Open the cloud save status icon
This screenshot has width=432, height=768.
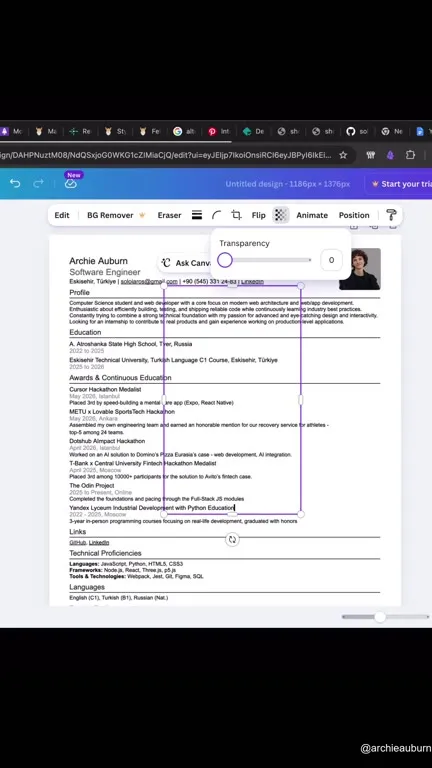click(x=71, y=184)
